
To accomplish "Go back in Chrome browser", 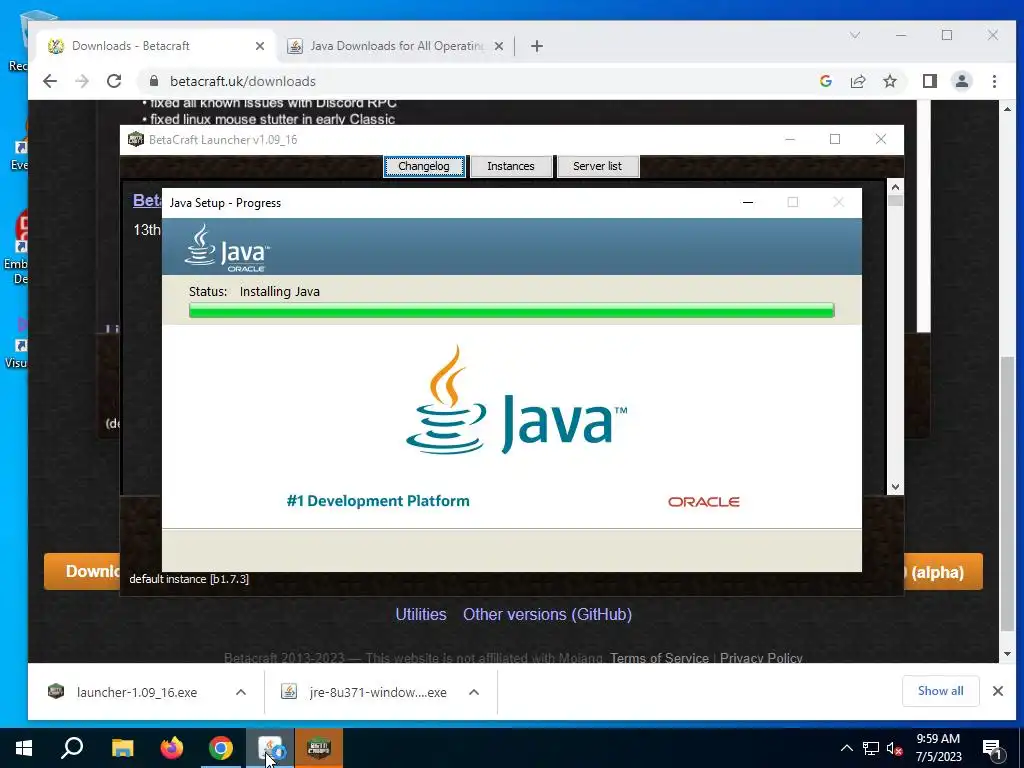I will [x=50, y=81].
